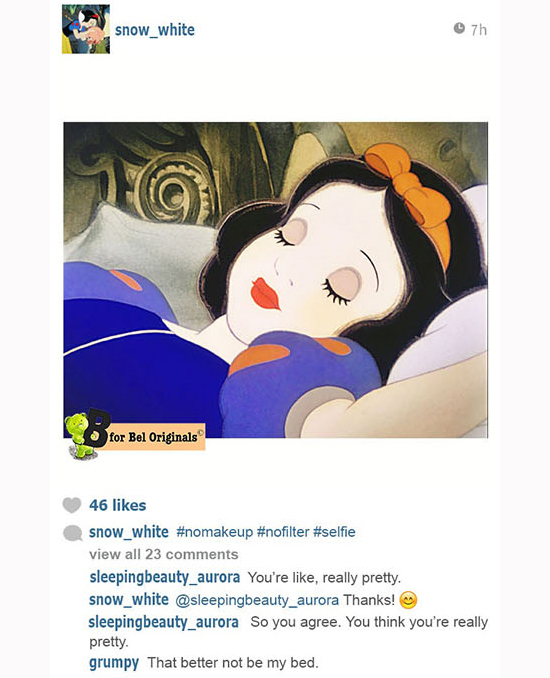View the 46 likes list

coord(118,505)
